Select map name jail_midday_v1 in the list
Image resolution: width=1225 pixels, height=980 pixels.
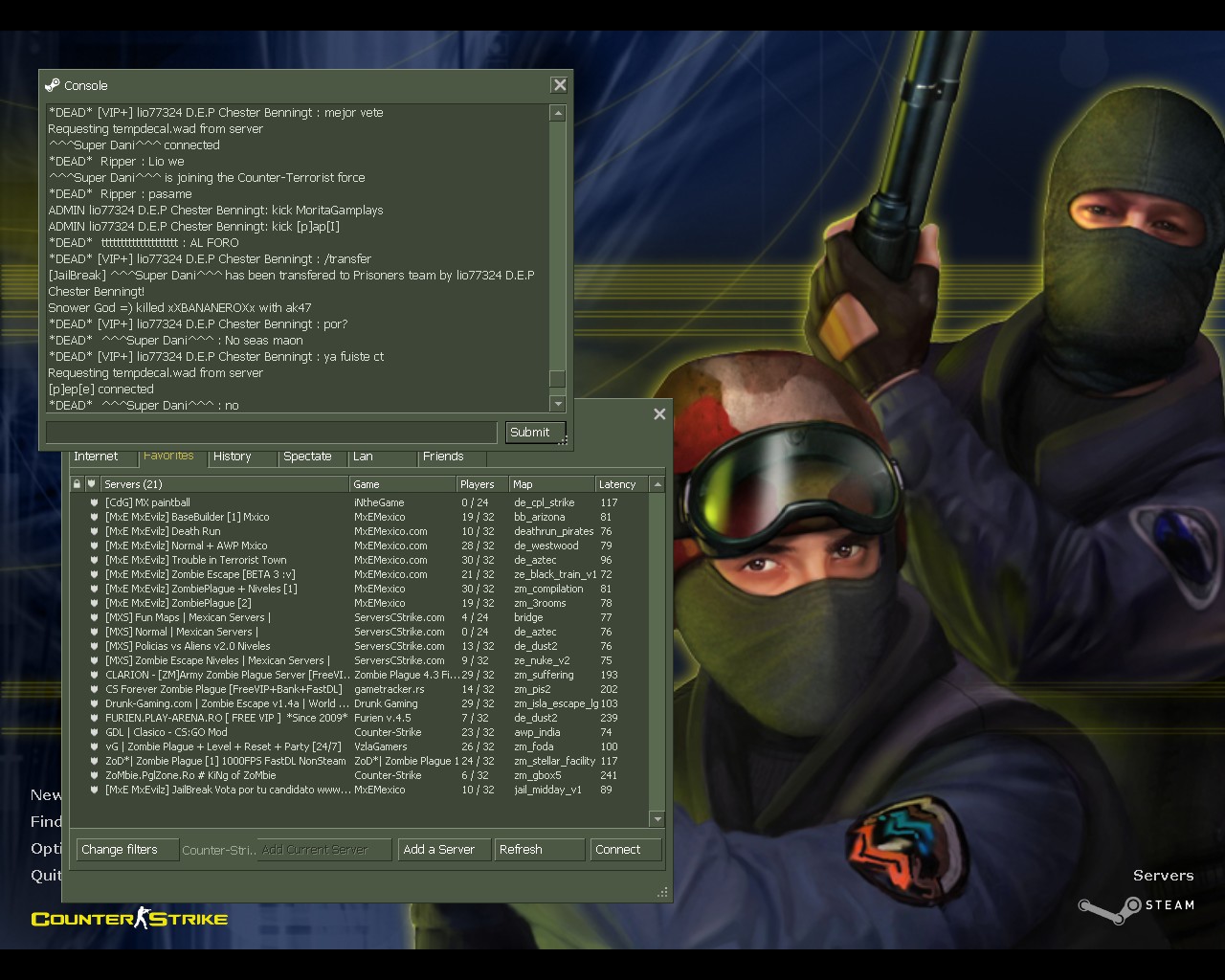tap(547, 790)
